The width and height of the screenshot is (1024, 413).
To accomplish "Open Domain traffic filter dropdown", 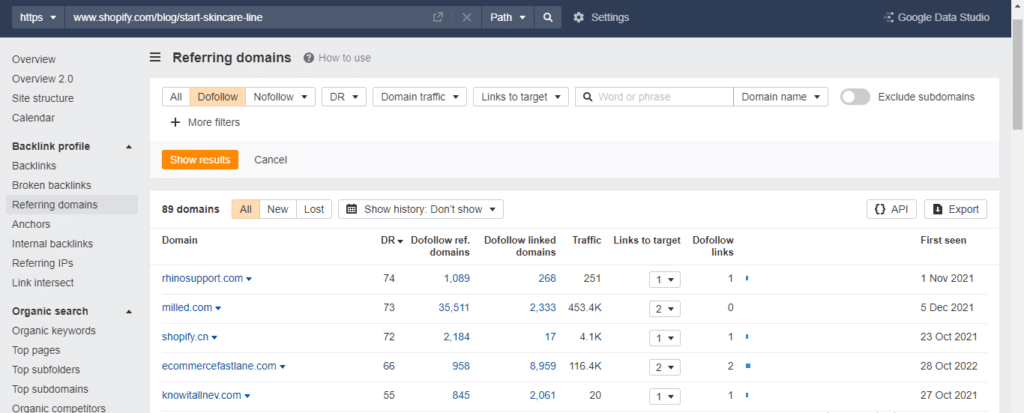I will (420, 97).
